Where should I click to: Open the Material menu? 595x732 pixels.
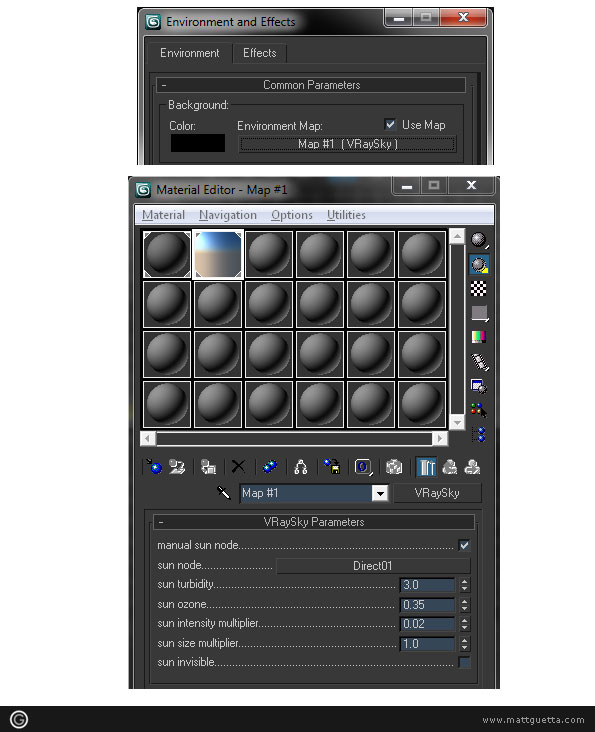click(x=163, y=215)
